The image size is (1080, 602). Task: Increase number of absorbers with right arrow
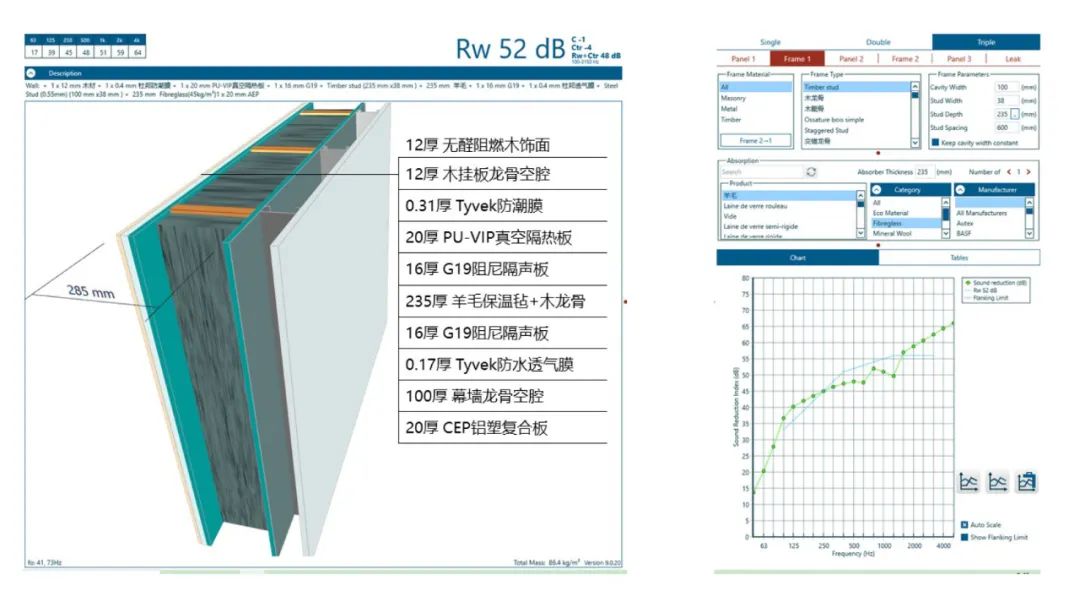click(x=1028, y=172)
